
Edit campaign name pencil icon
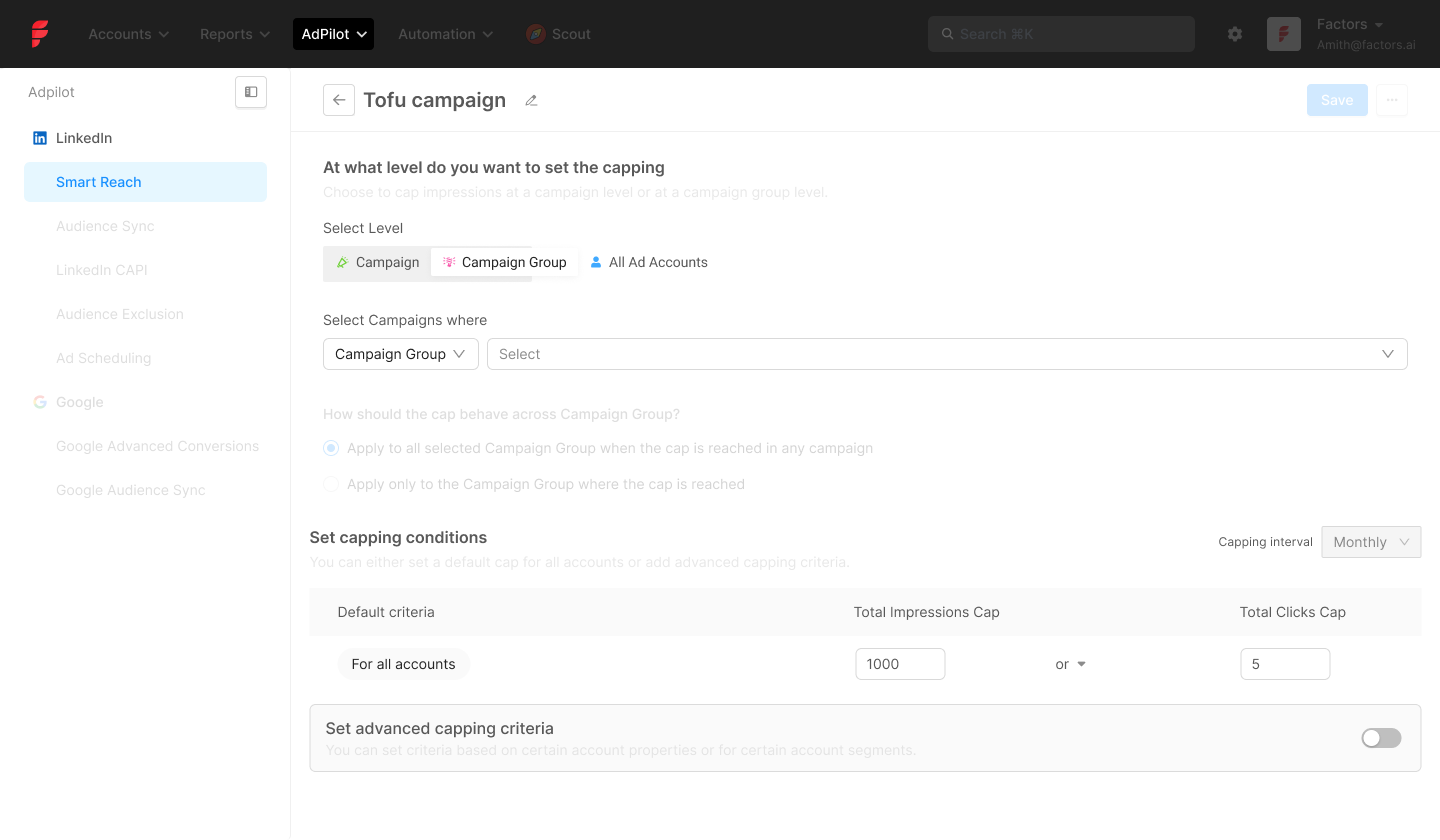click(x=531, y=100)
